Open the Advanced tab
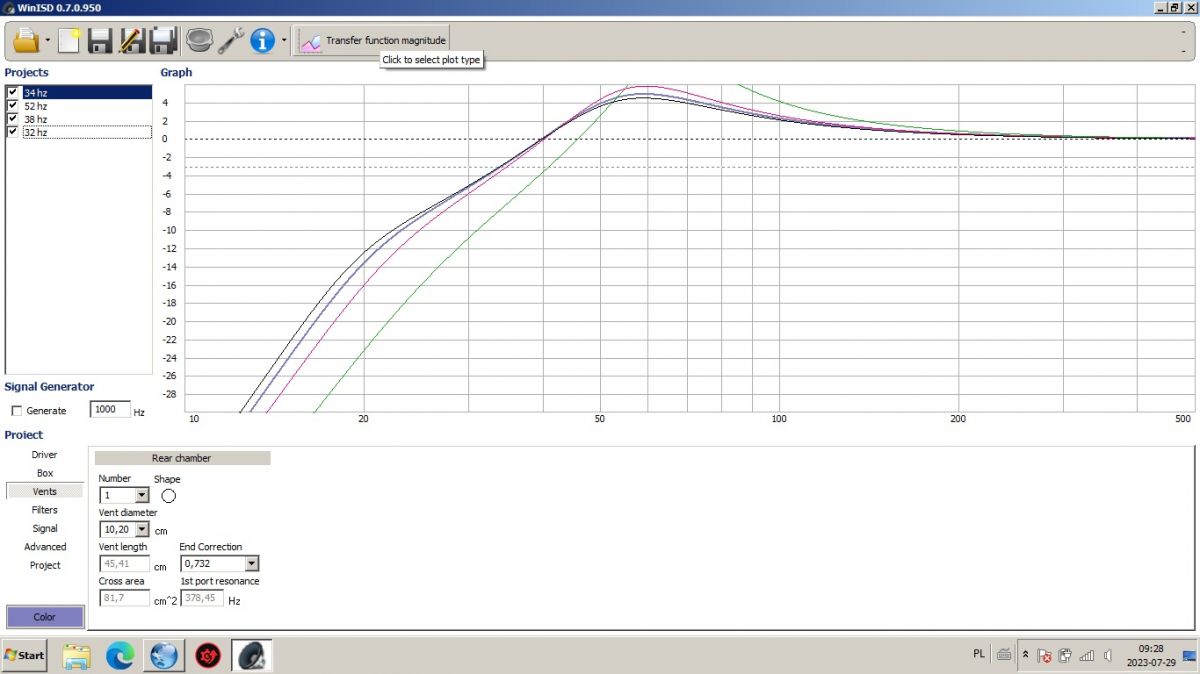Viewport: 1200px width, 674px height. pyautogui.click(x=45, y=547)
